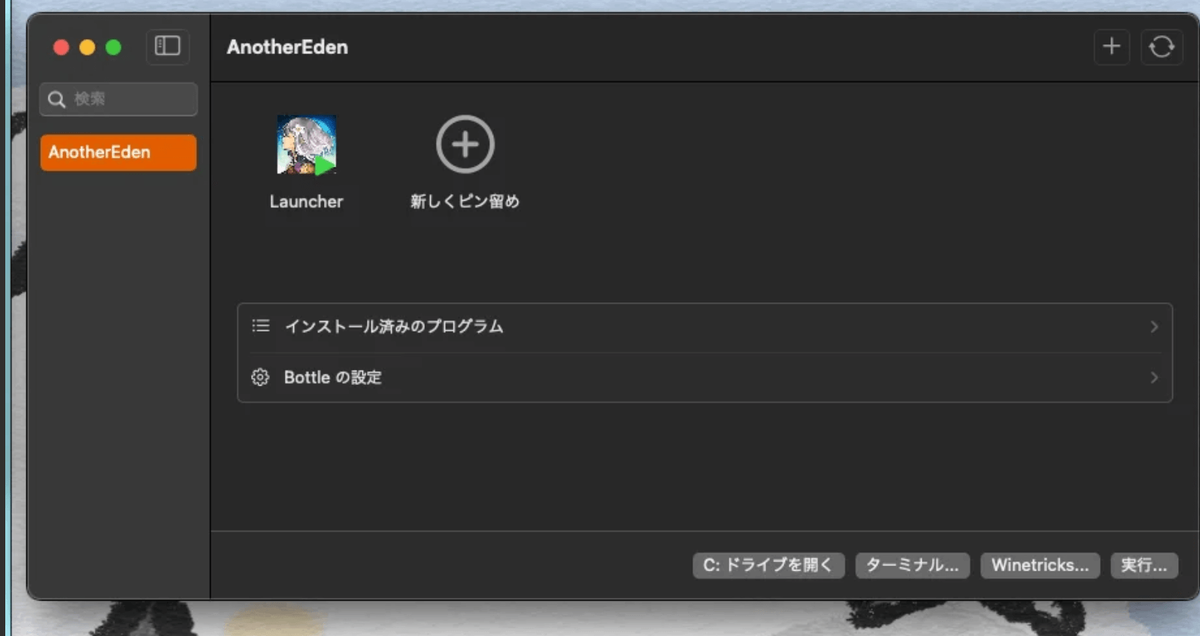Click the plus icon to add a bottle
Viewport: 1200px width, 636px height.
tap(1111, 47)
